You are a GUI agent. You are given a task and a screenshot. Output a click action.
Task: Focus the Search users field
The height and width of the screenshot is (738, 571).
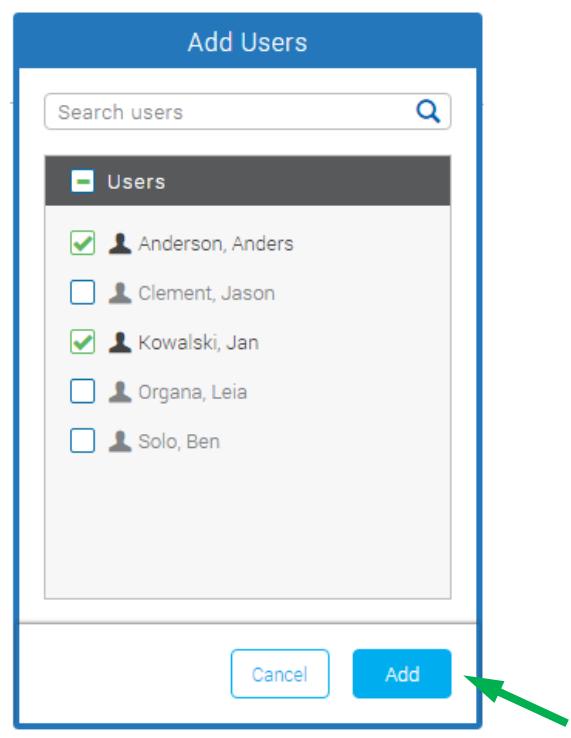248,112
